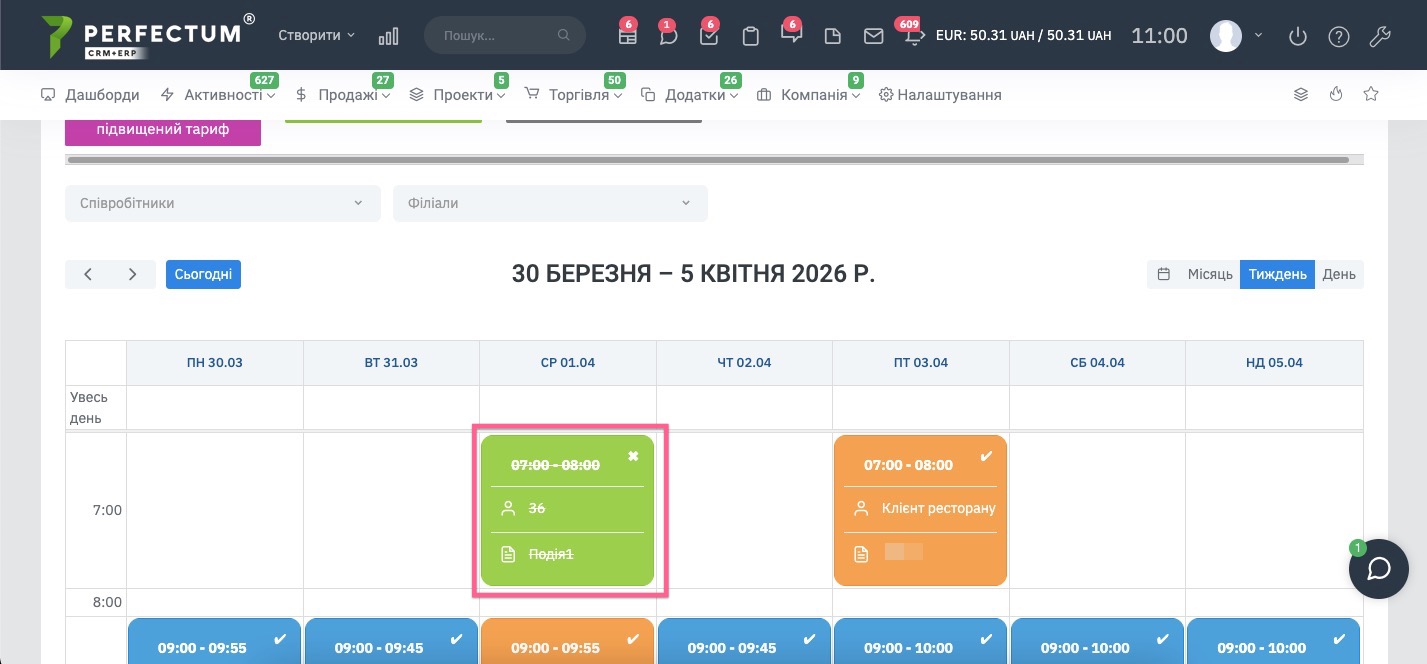Click the power logout icon
This screenshot has height=664, width=1427.
[1297, 37]
